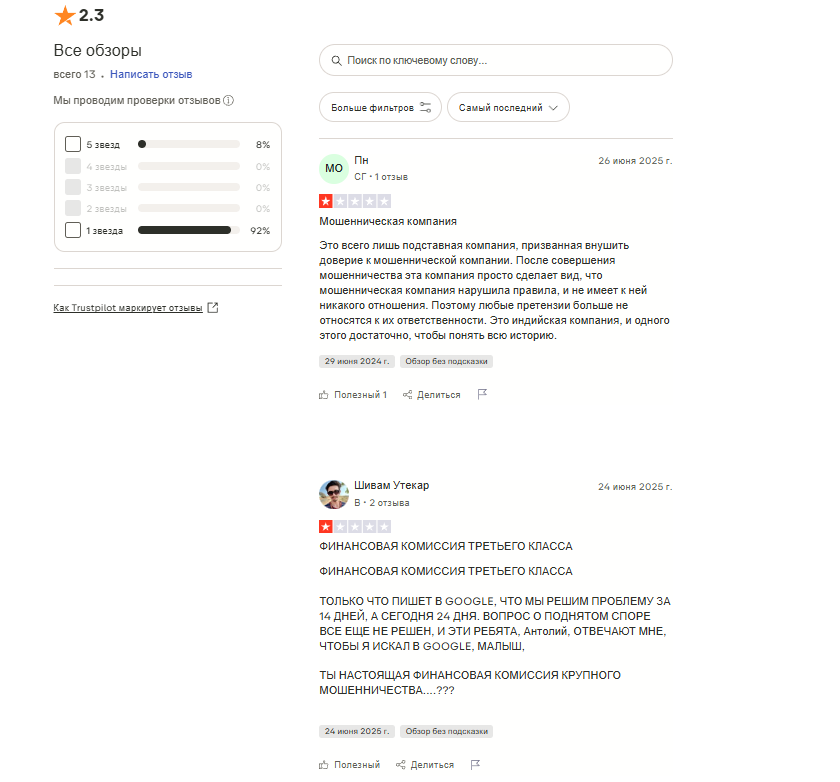Click the Обзор без подсказки tag on Пн's review

pyautogui.click(x=446, y=361)
